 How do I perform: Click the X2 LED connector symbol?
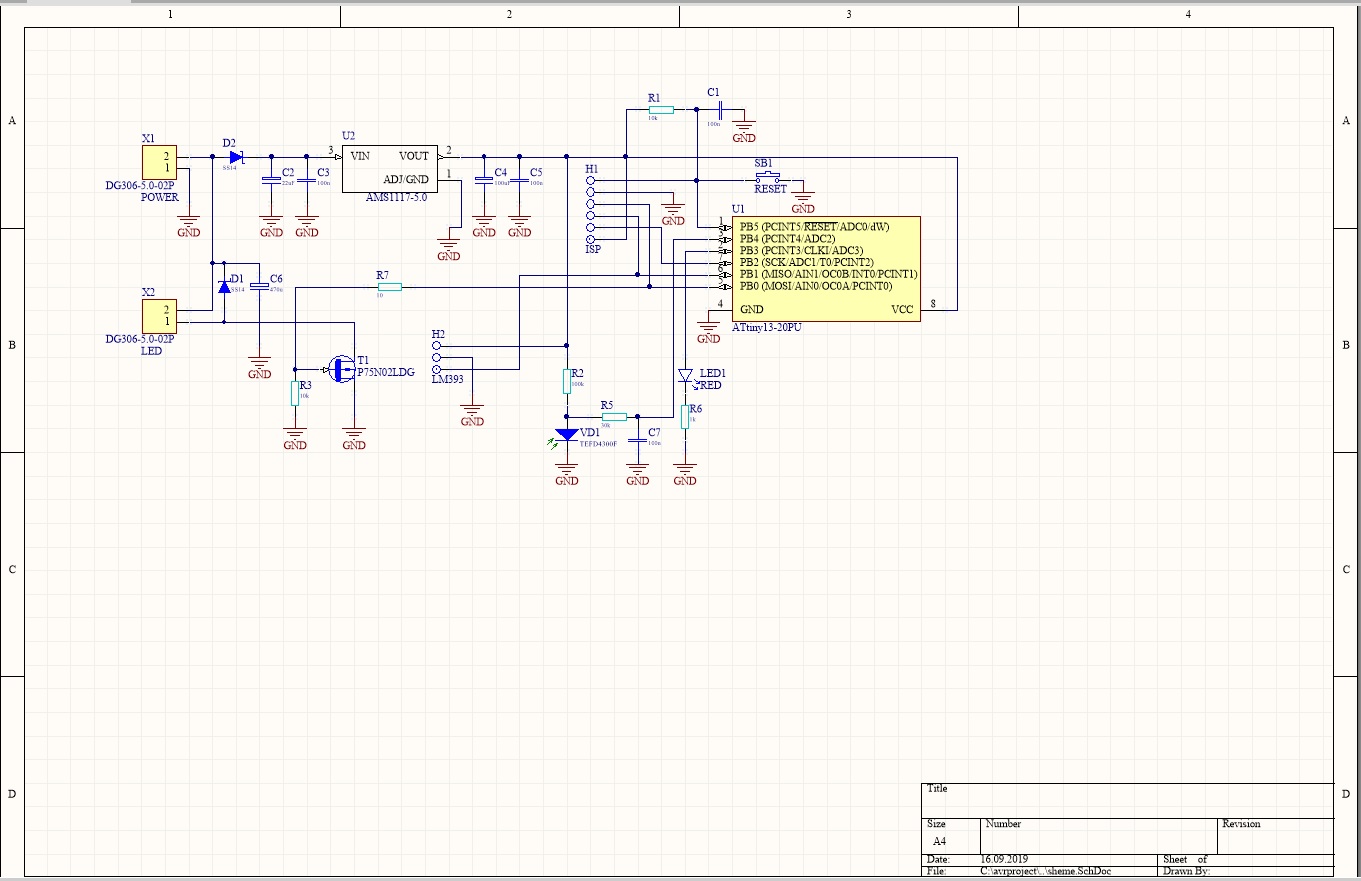click(160, 316)
